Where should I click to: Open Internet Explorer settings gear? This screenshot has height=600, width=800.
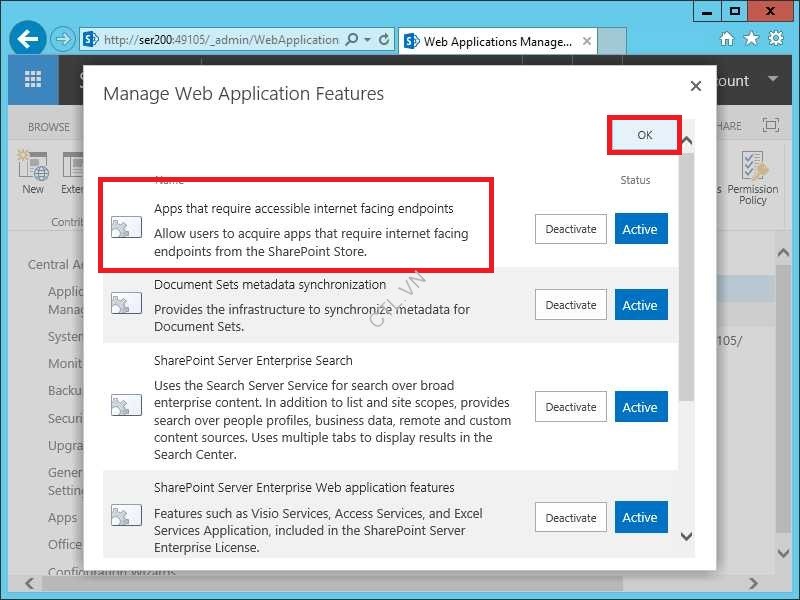(775, 38)
